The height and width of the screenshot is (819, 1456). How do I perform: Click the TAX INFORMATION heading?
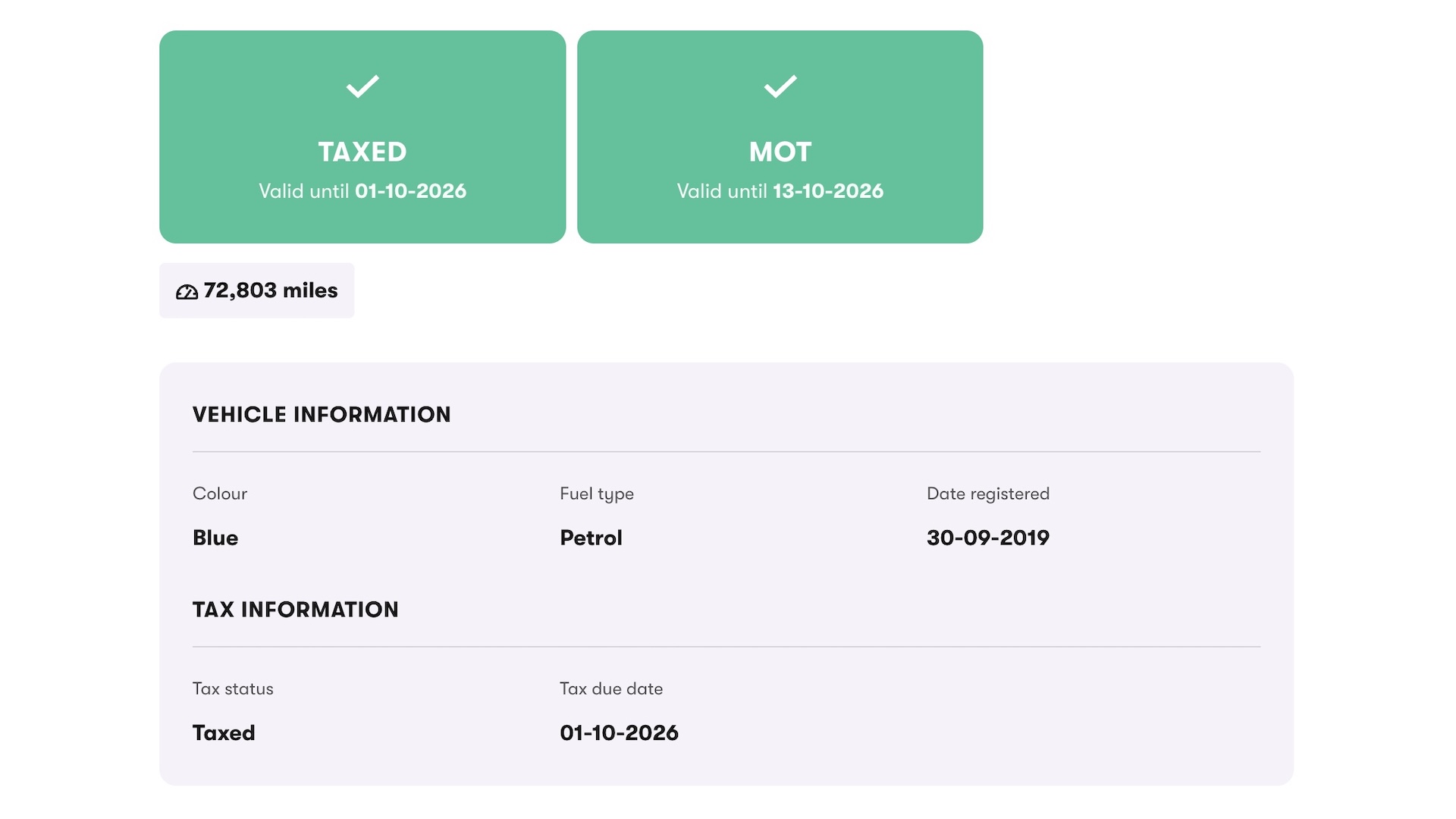pyautogui.click(x=296, y=610)
